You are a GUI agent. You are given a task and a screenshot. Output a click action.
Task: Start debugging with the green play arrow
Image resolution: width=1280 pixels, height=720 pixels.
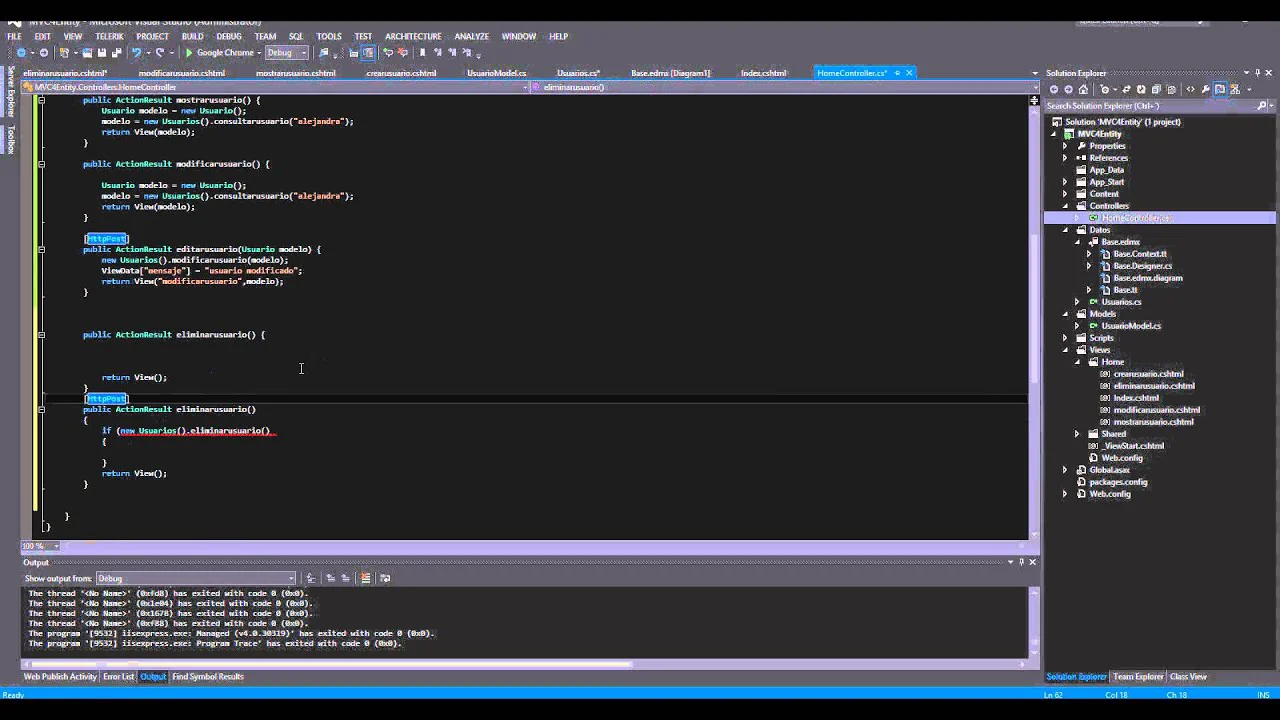[x=188, y=53]
